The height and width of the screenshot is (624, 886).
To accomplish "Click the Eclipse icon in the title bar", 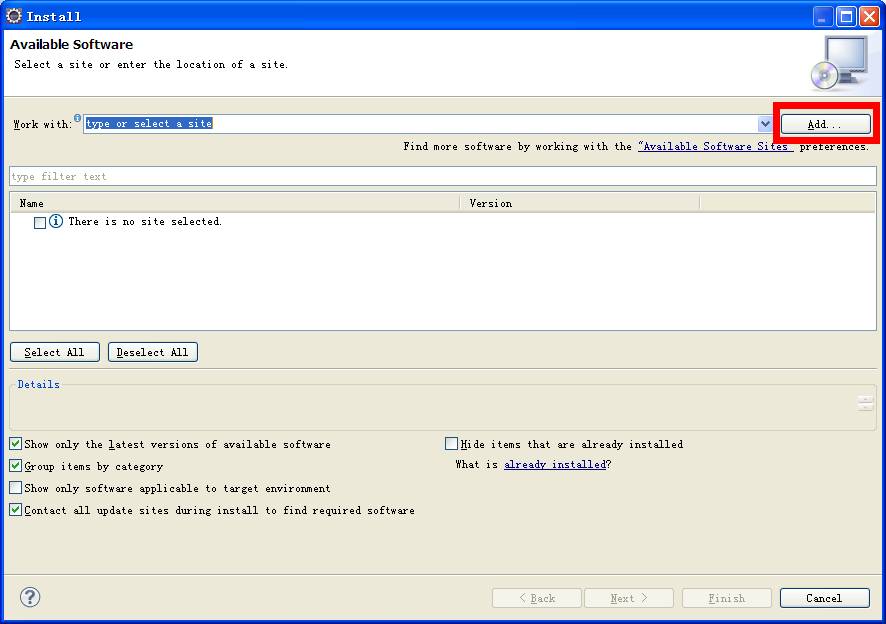I will click(x=14, y=16).
